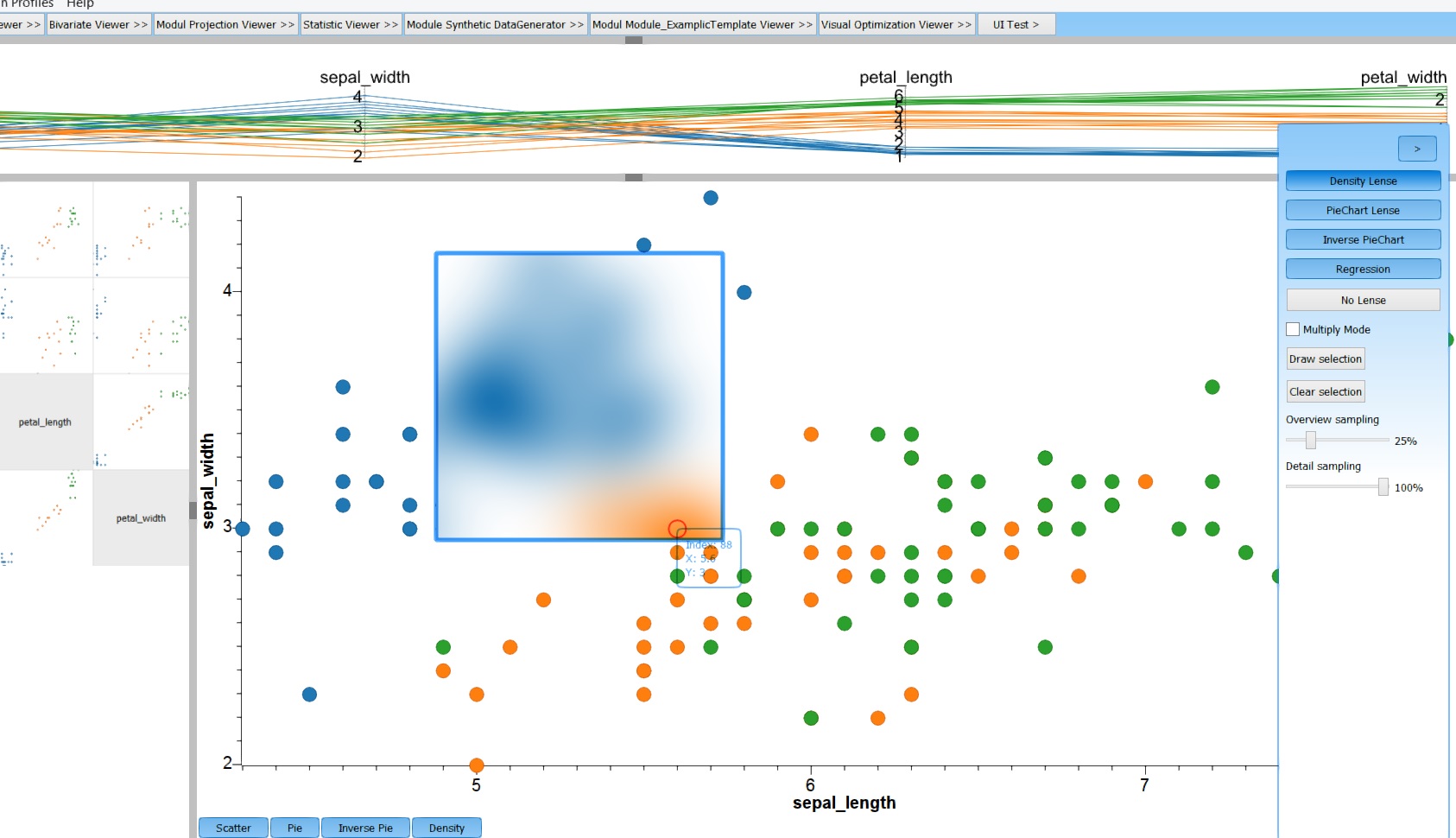Expand the Bivariate Viewer menu
The image size is (1456, 838).
[98, 24]
